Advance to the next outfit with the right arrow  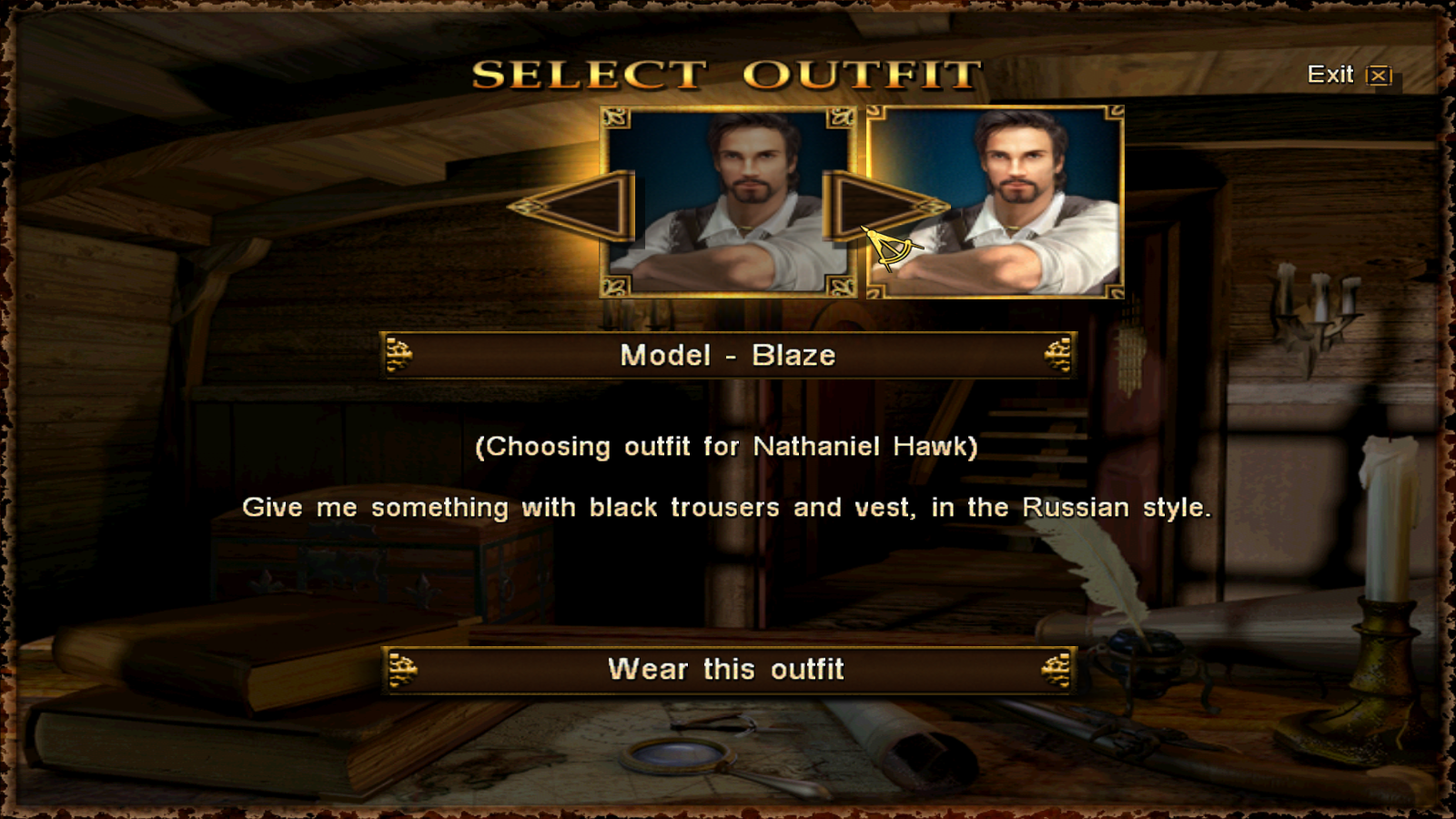pos(885,207)
